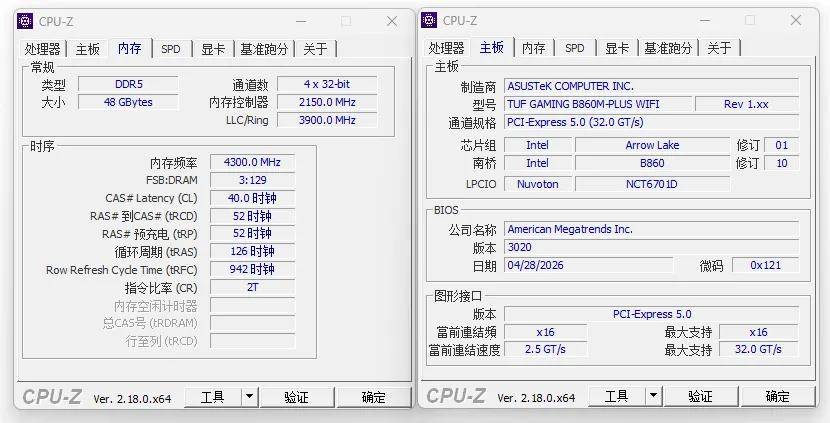Close the right CPU-Z window
The width and height of the screenshot is (830, 423).
point(796,20)
